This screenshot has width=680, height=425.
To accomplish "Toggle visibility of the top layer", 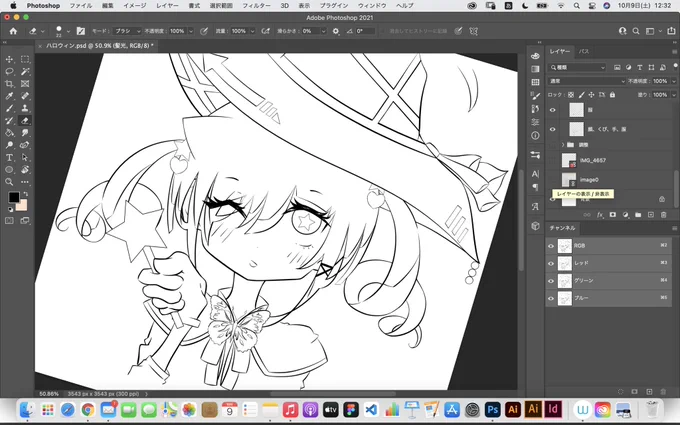I will click(x=552, y=110).
